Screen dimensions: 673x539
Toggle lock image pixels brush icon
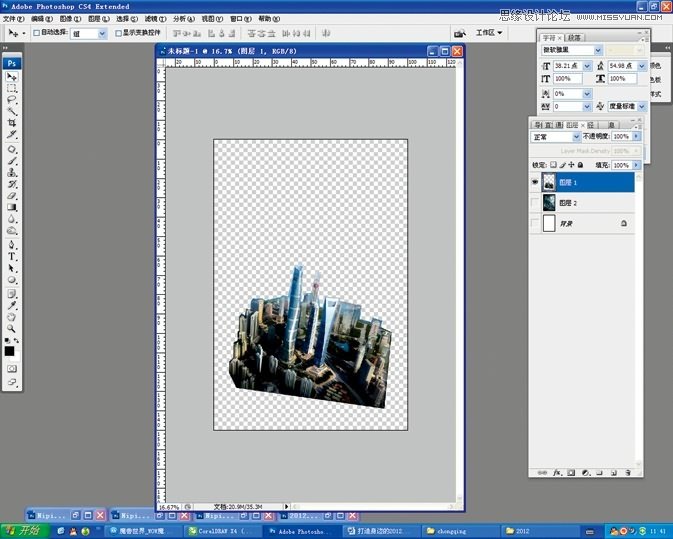point(563,165)
